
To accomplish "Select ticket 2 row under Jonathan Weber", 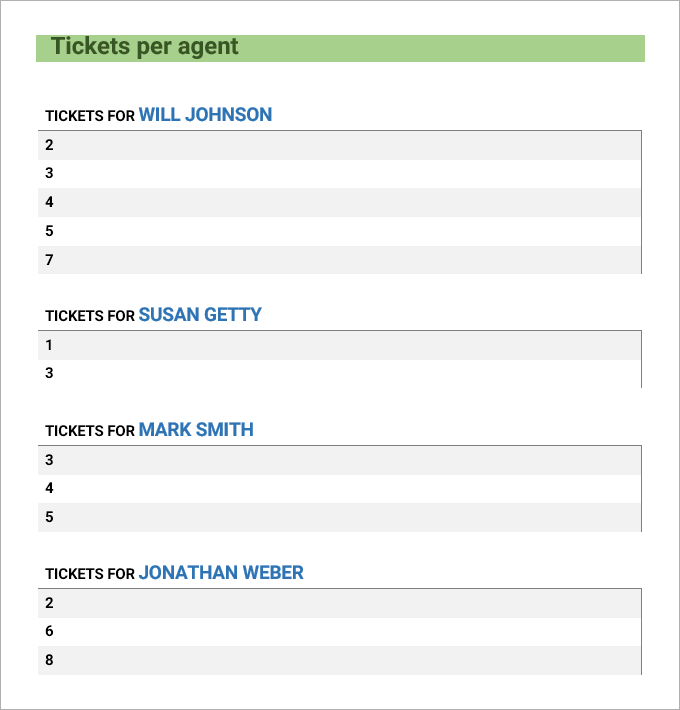I will coord(339,604).
